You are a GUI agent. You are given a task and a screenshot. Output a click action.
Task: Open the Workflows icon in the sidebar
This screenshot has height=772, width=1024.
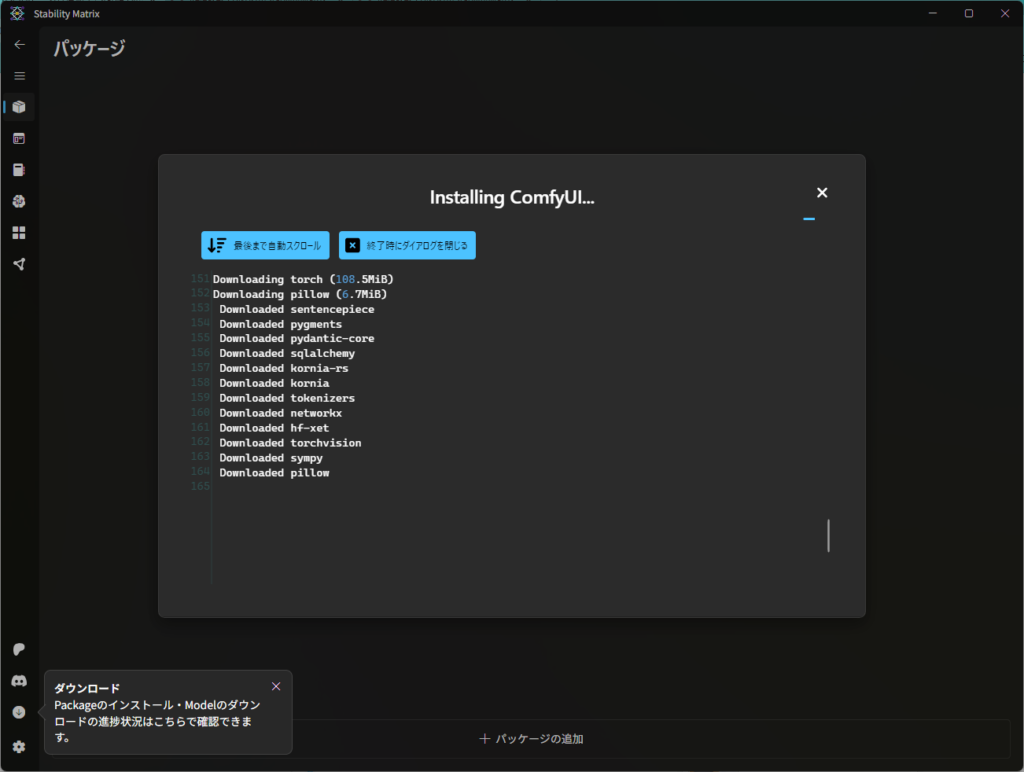pyautogui.click(x=19, y=264)
